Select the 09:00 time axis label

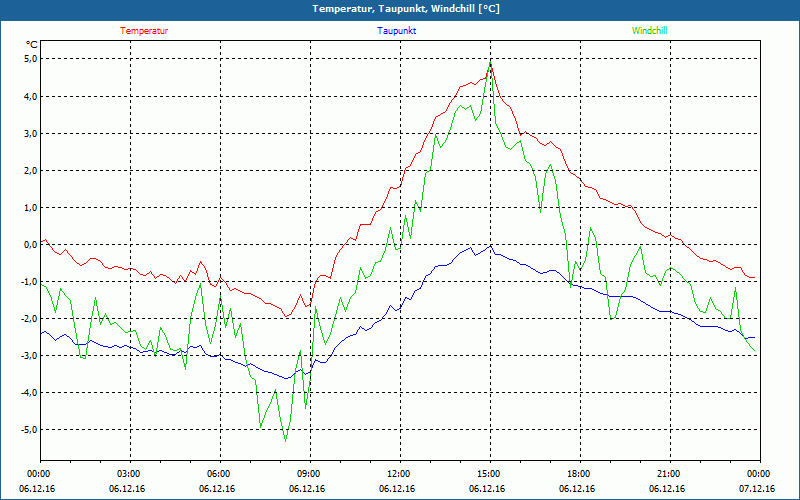click(308, 474)
